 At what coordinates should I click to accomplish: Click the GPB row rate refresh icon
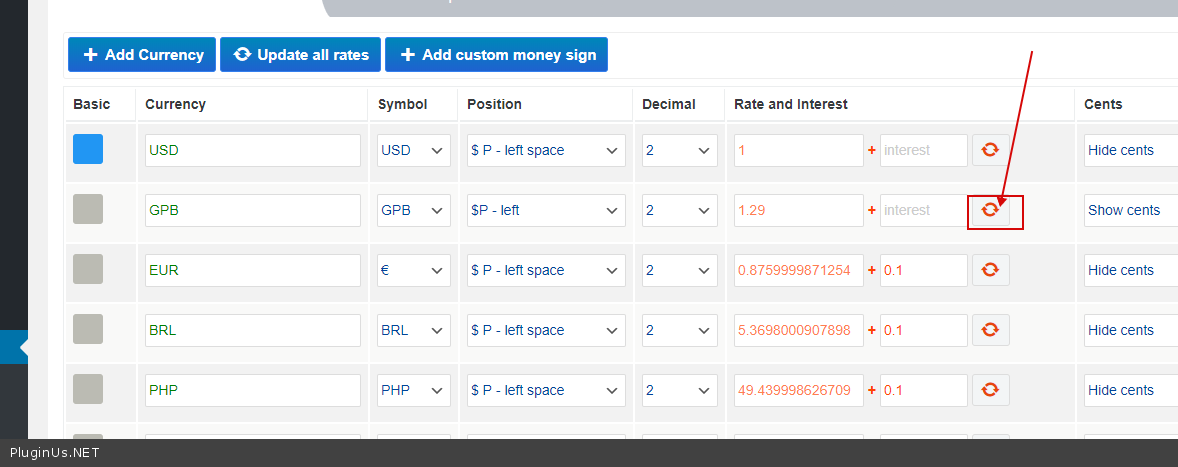(x=990, y=210)
